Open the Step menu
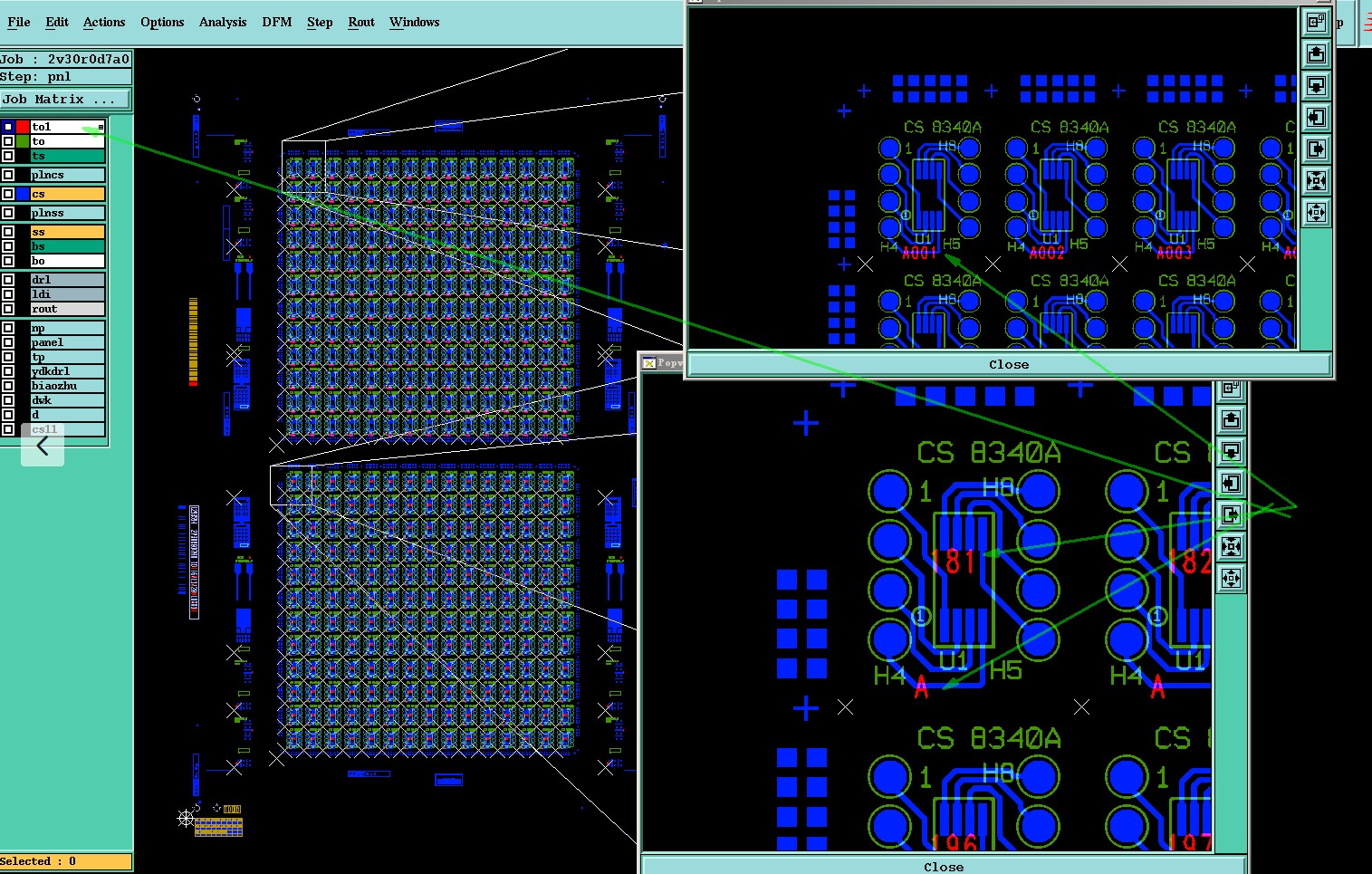Viewport: 1372px width, 874px height. [320, 22]
